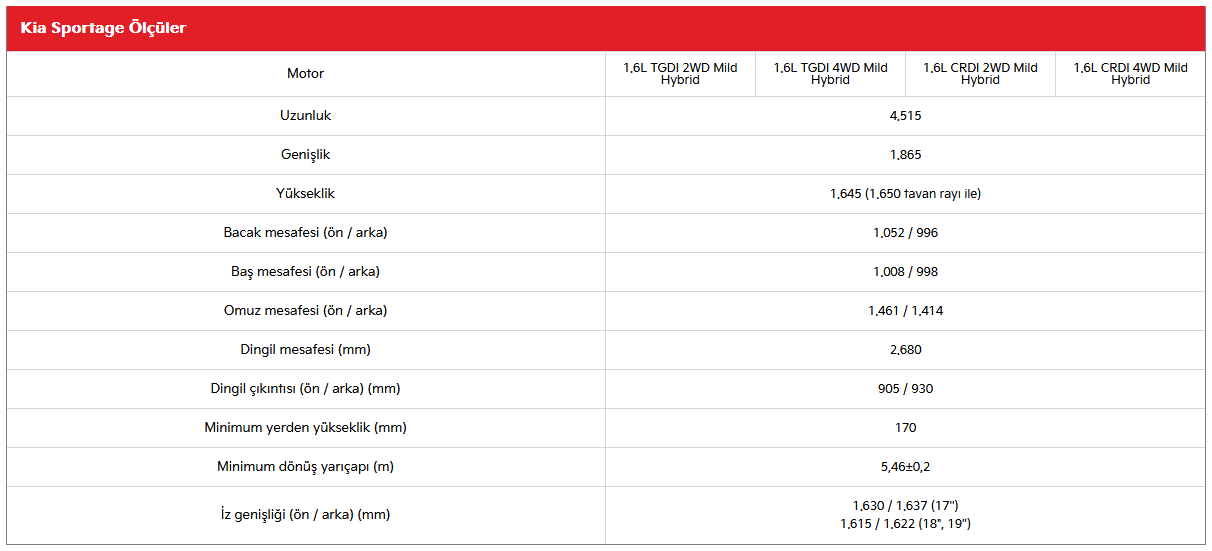Select the 'İz genişliği (ön / arka) (mm)' label
This screenshot has height=551, width=1212.
pos(305,516)
